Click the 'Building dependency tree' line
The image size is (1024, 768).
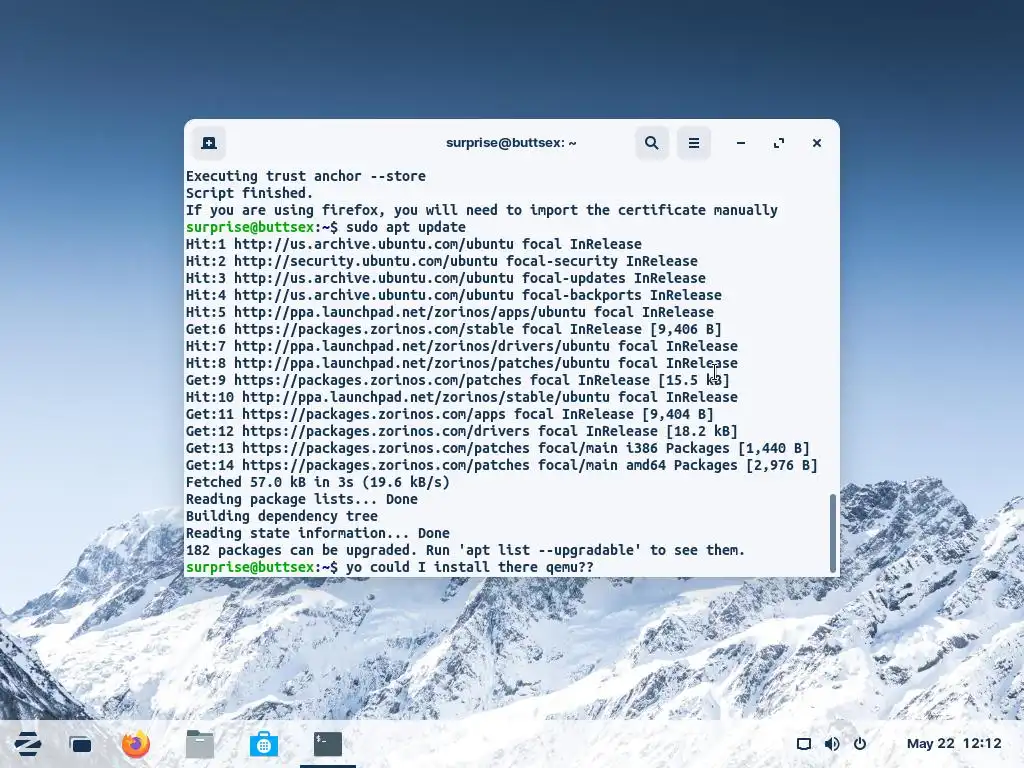(282, 516)
